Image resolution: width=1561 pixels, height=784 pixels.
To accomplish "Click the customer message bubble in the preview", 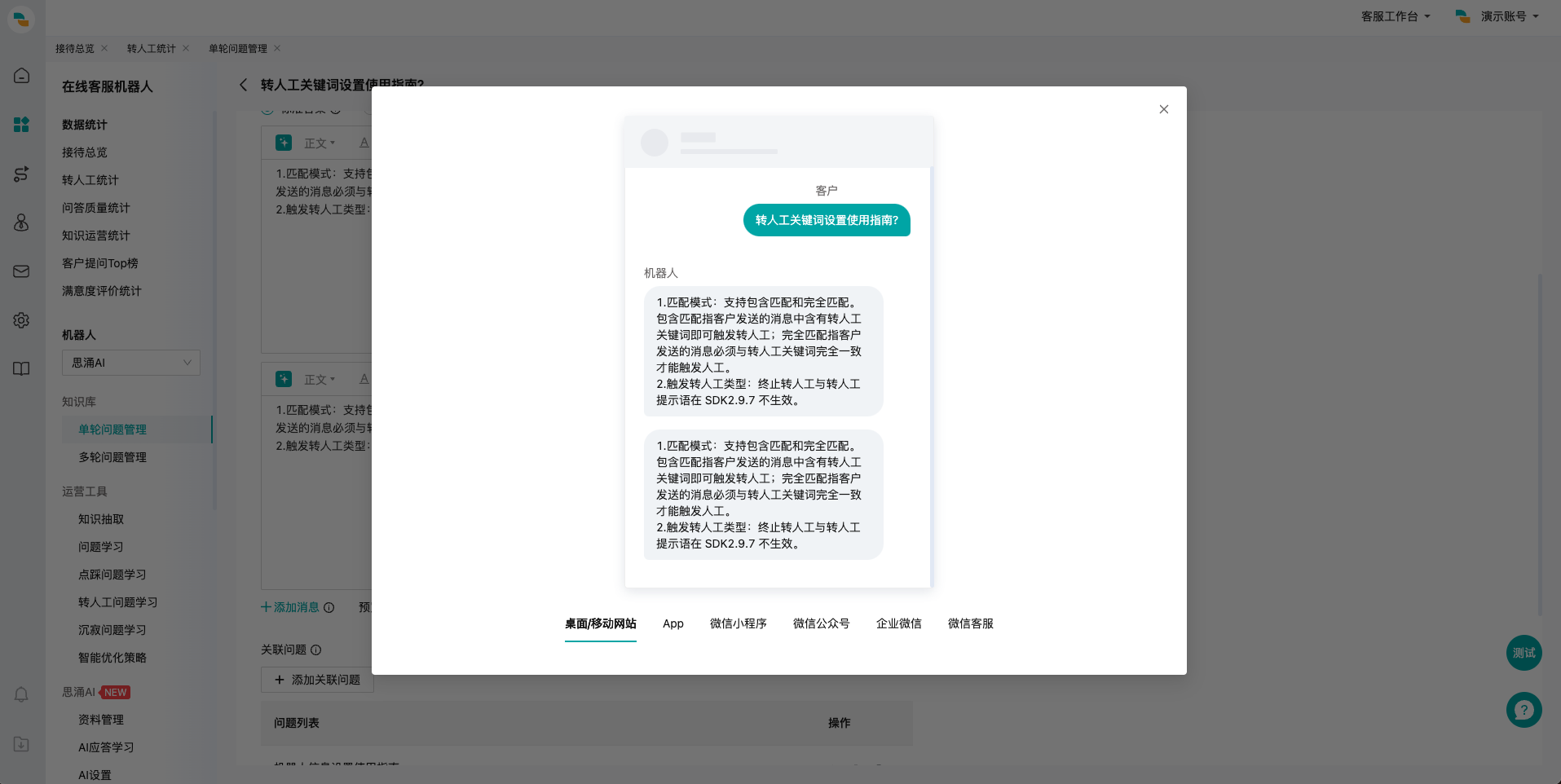I will tap(827, 220).
